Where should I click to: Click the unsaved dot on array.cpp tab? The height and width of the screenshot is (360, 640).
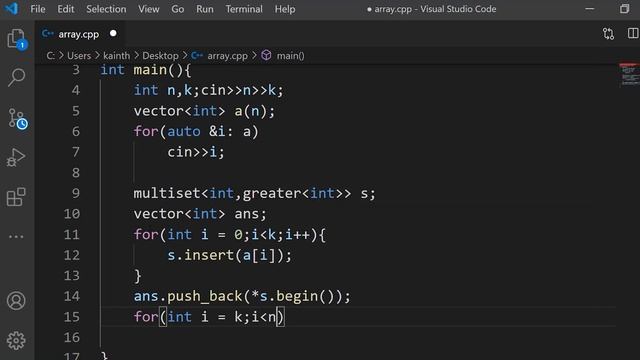[x=113, y=33]
